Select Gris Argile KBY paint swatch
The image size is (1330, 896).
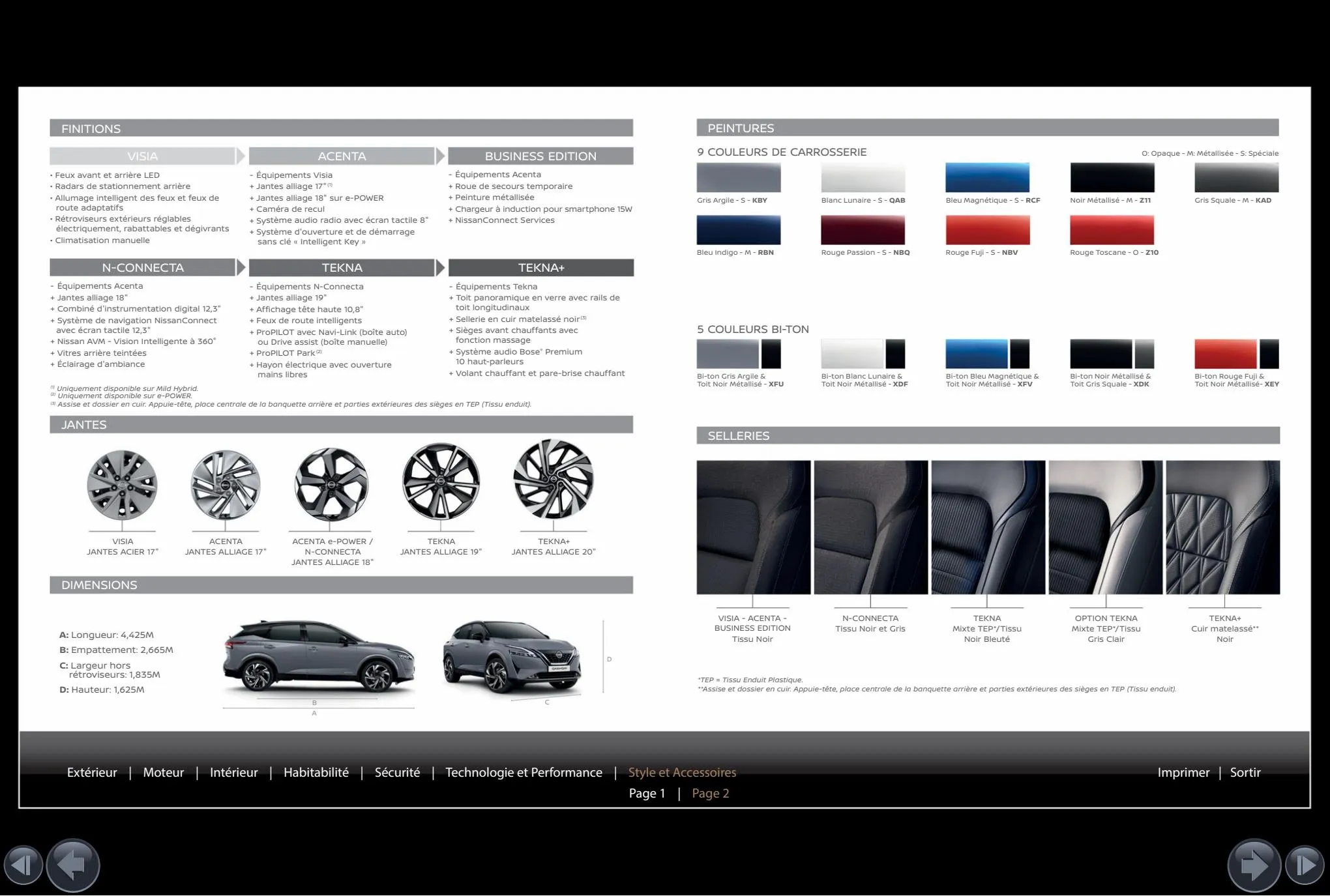(x=739, y=177)
